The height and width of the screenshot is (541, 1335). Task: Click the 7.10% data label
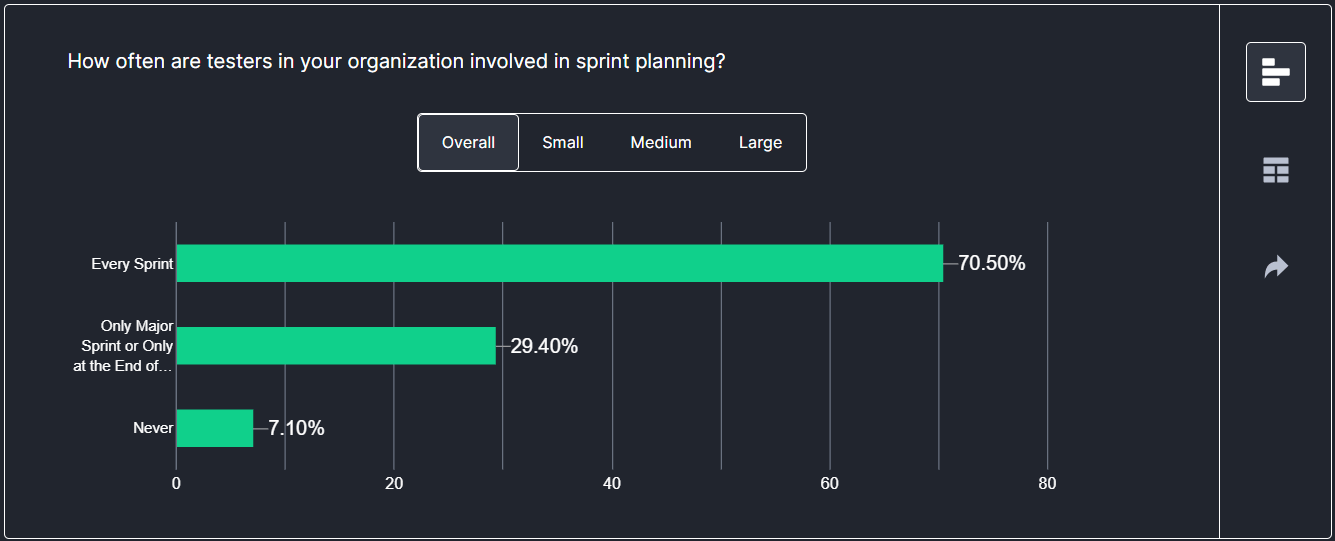[296, 428]
